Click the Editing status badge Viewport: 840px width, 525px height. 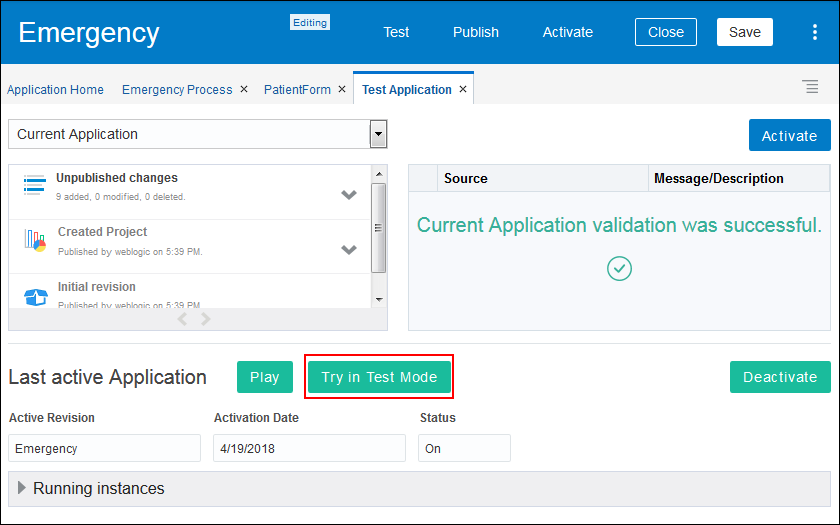(310, 22)
